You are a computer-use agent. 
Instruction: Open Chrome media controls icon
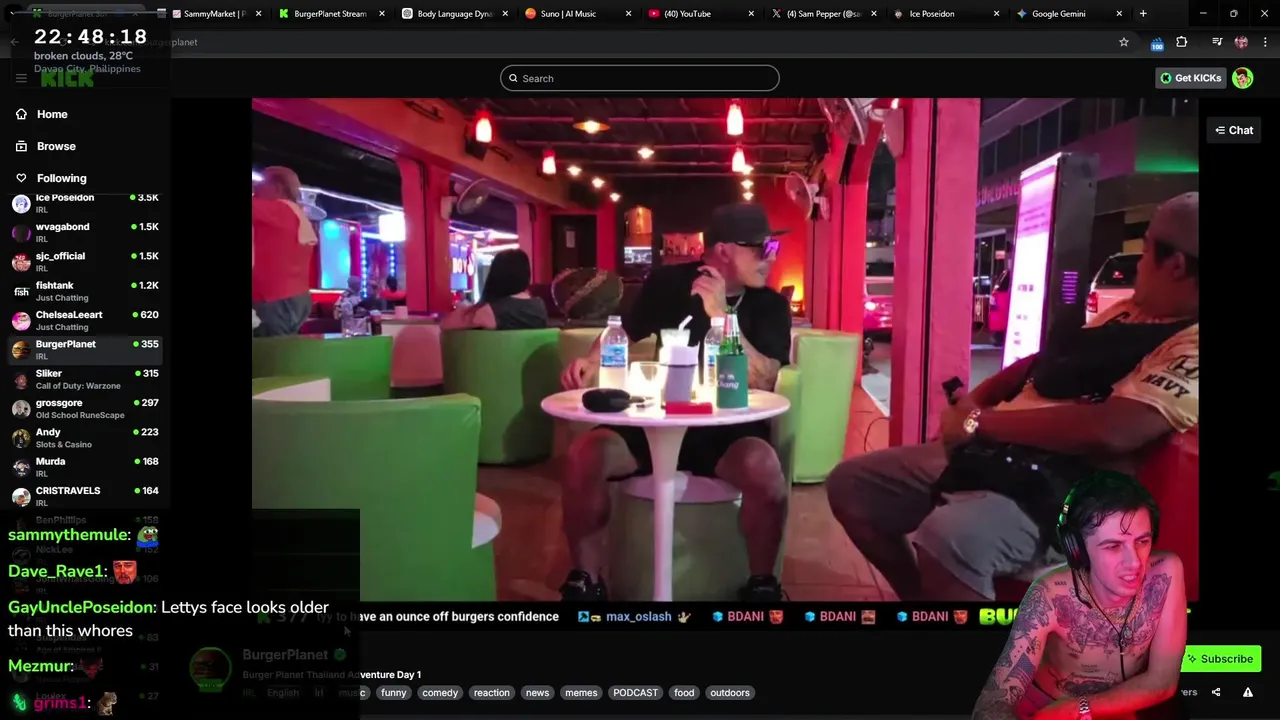tap(1217, 42)
